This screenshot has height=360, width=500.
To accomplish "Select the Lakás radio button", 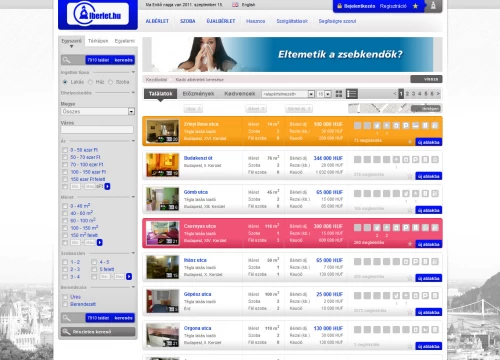I will [65, 82].
